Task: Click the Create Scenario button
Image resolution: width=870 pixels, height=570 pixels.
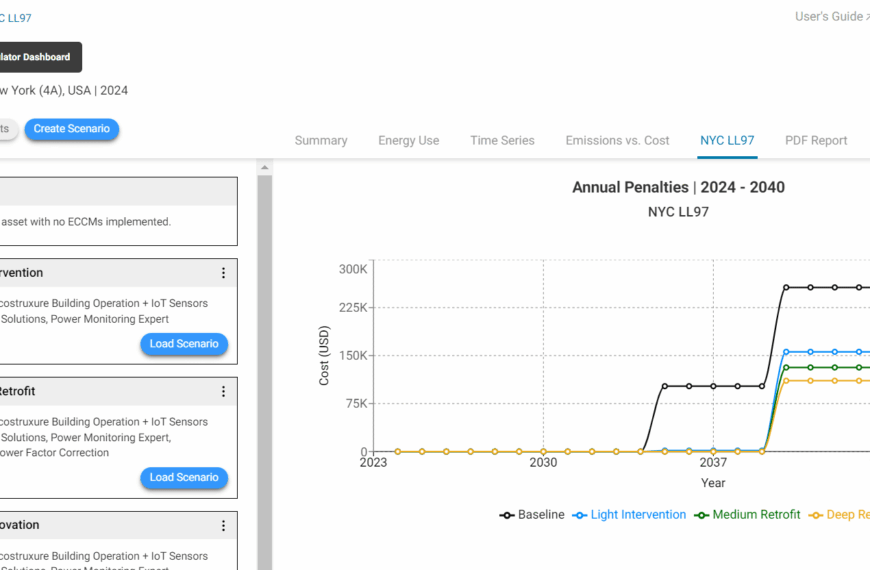Action: (72, 129)
